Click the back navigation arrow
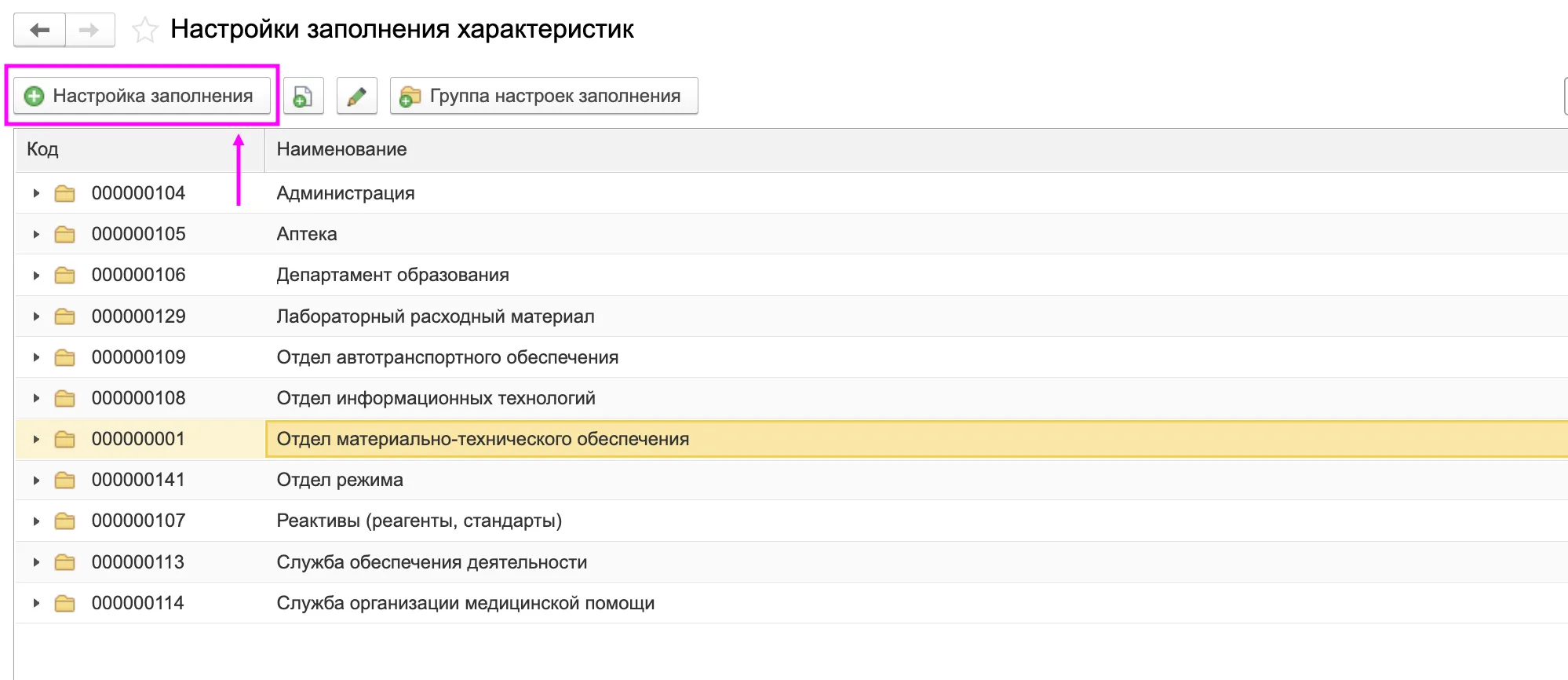 [40, 30]
